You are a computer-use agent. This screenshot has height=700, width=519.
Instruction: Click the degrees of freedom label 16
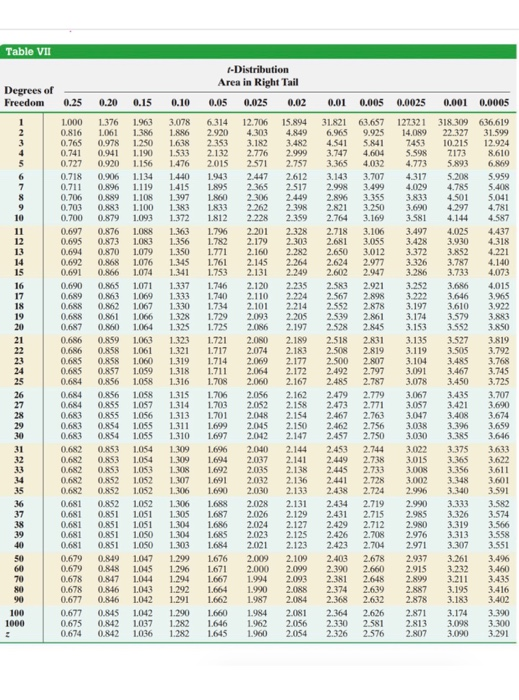click(x=19, y=286)
